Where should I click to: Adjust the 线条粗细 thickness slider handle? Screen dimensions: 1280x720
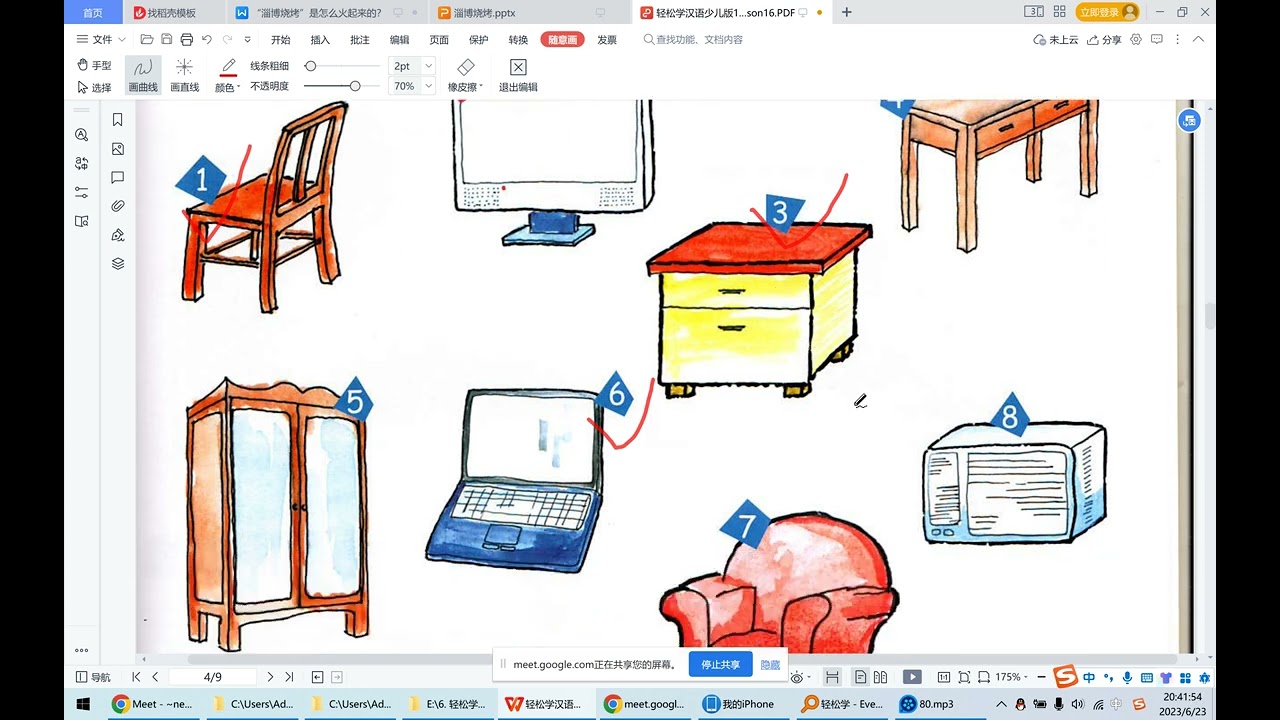pos(311,66)
